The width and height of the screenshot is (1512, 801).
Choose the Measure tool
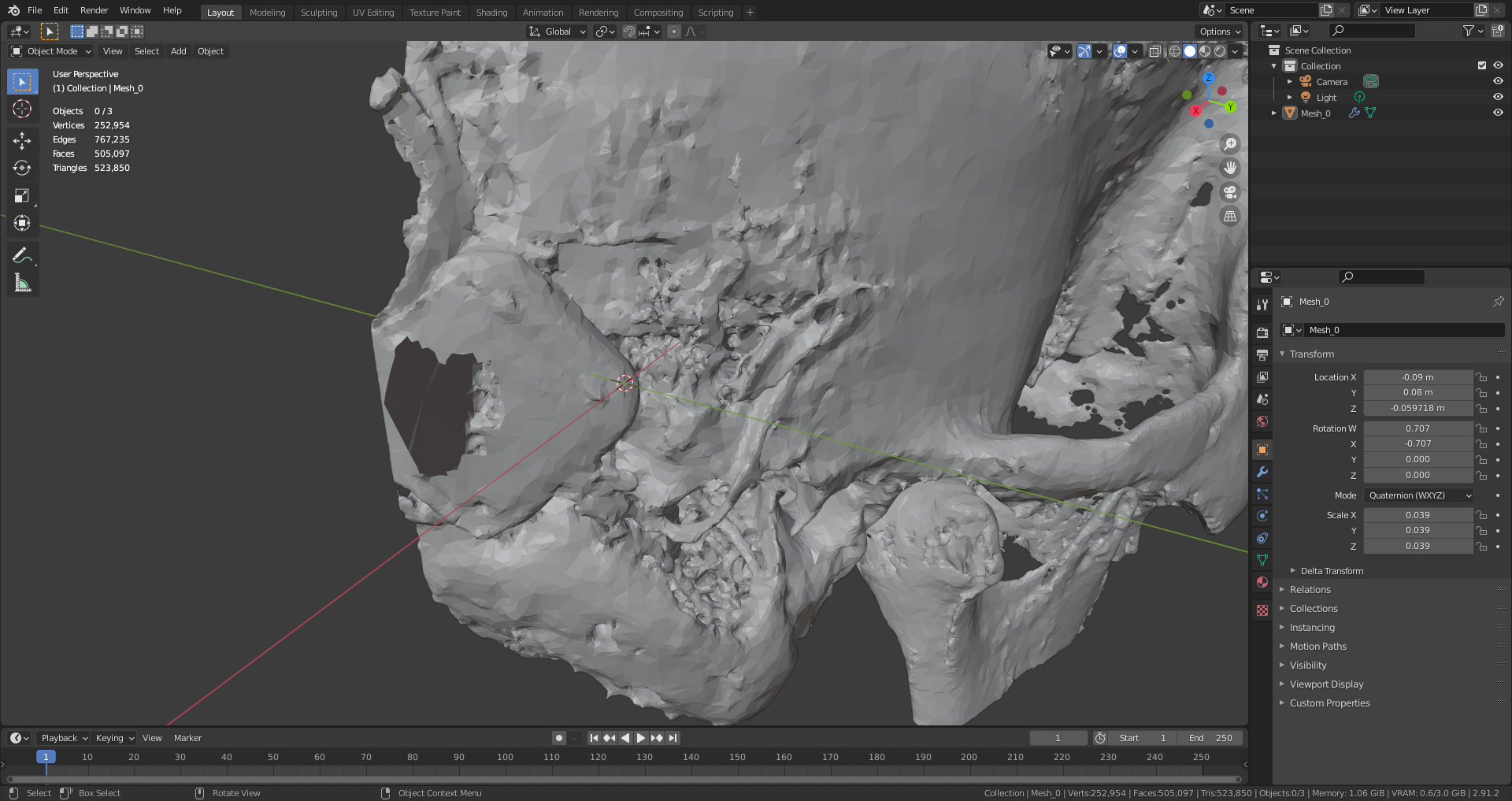point(22,283)
